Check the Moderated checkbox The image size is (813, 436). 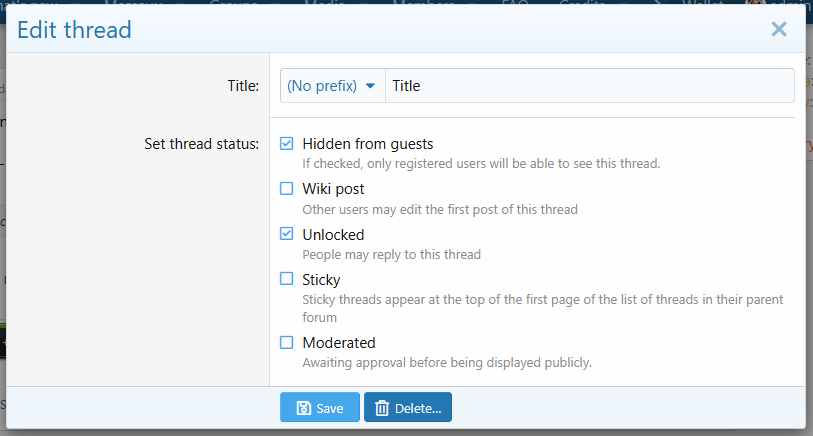[287, 343]
